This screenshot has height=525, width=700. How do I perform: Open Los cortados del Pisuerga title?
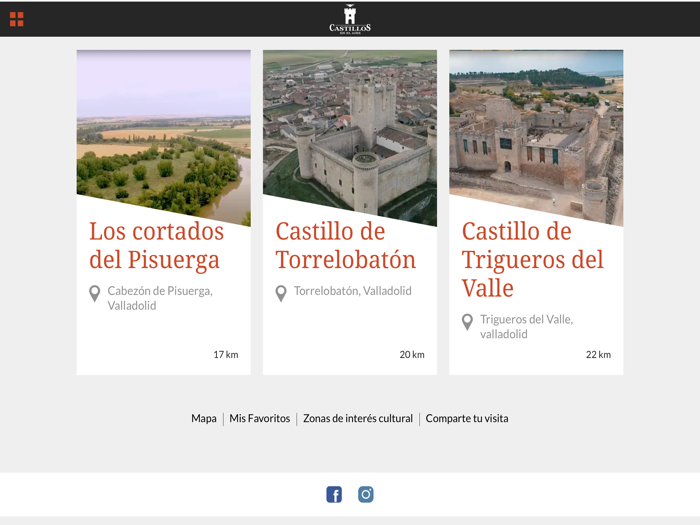point(156,246)
